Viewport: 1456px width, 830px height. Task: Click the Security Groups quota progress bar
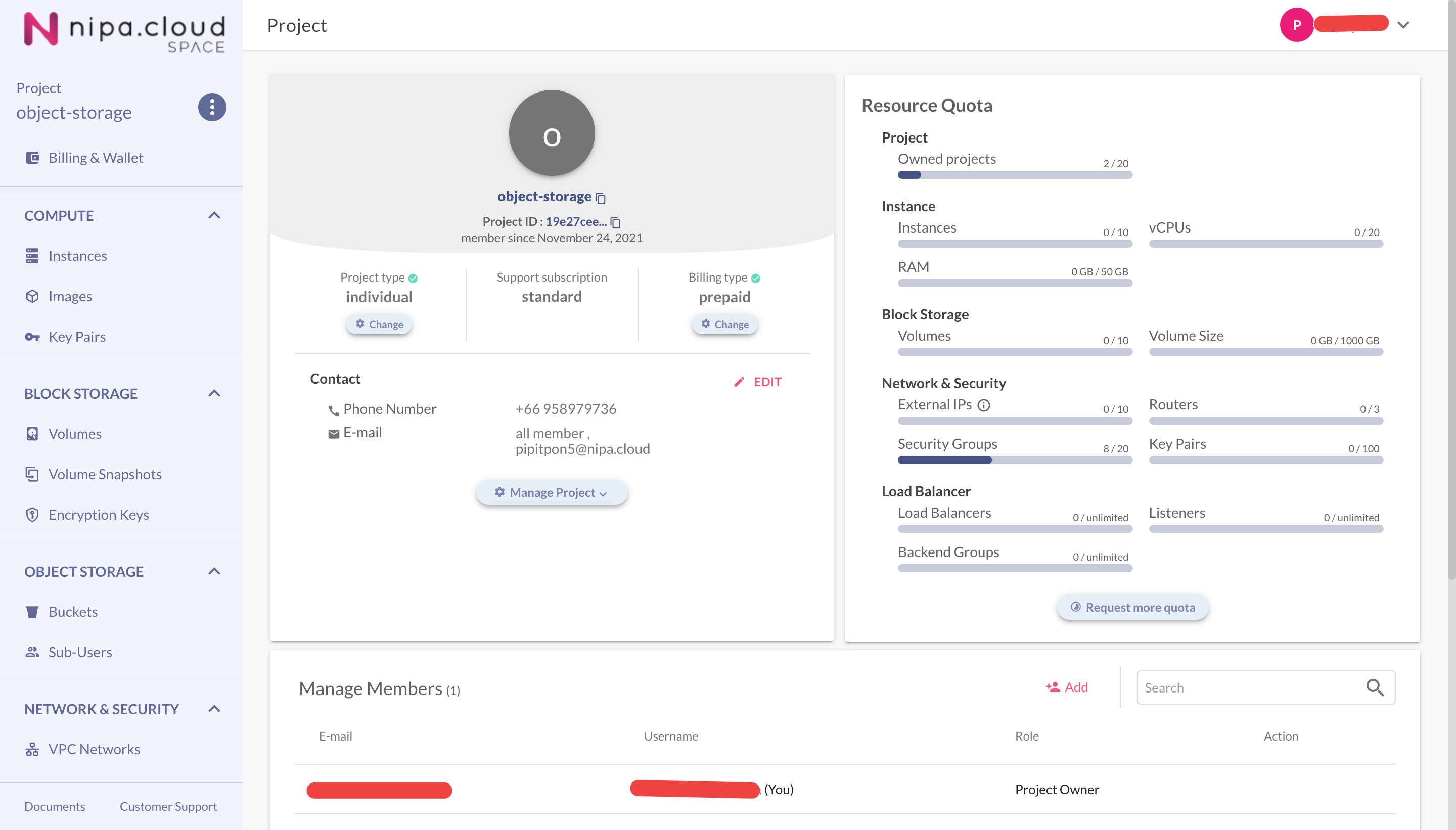(x=1015, y=460)
